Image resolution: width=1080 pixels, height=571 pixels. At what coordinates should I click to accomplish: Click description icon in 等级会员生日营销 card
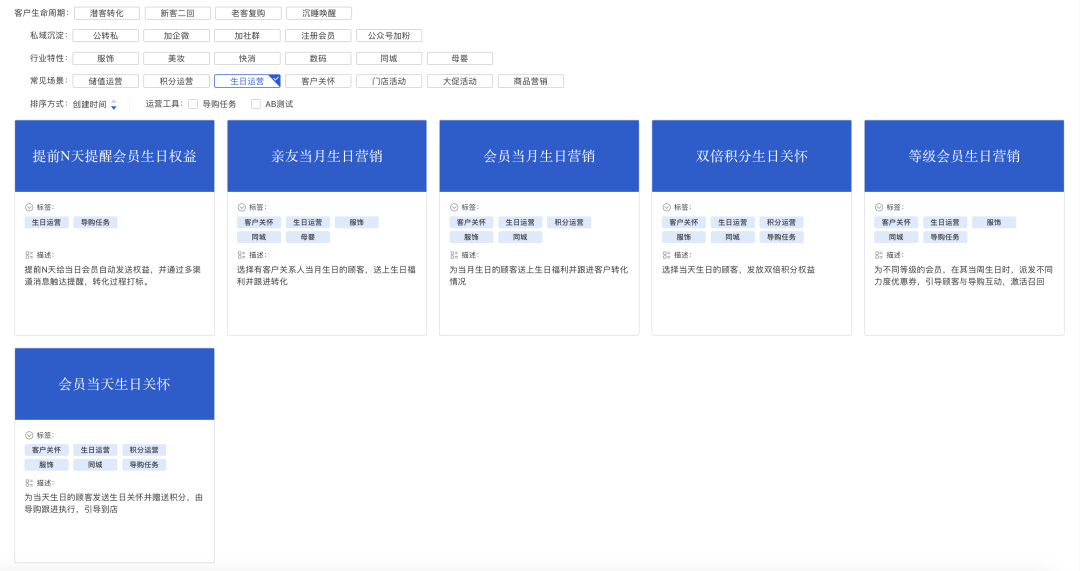(879, 255)
